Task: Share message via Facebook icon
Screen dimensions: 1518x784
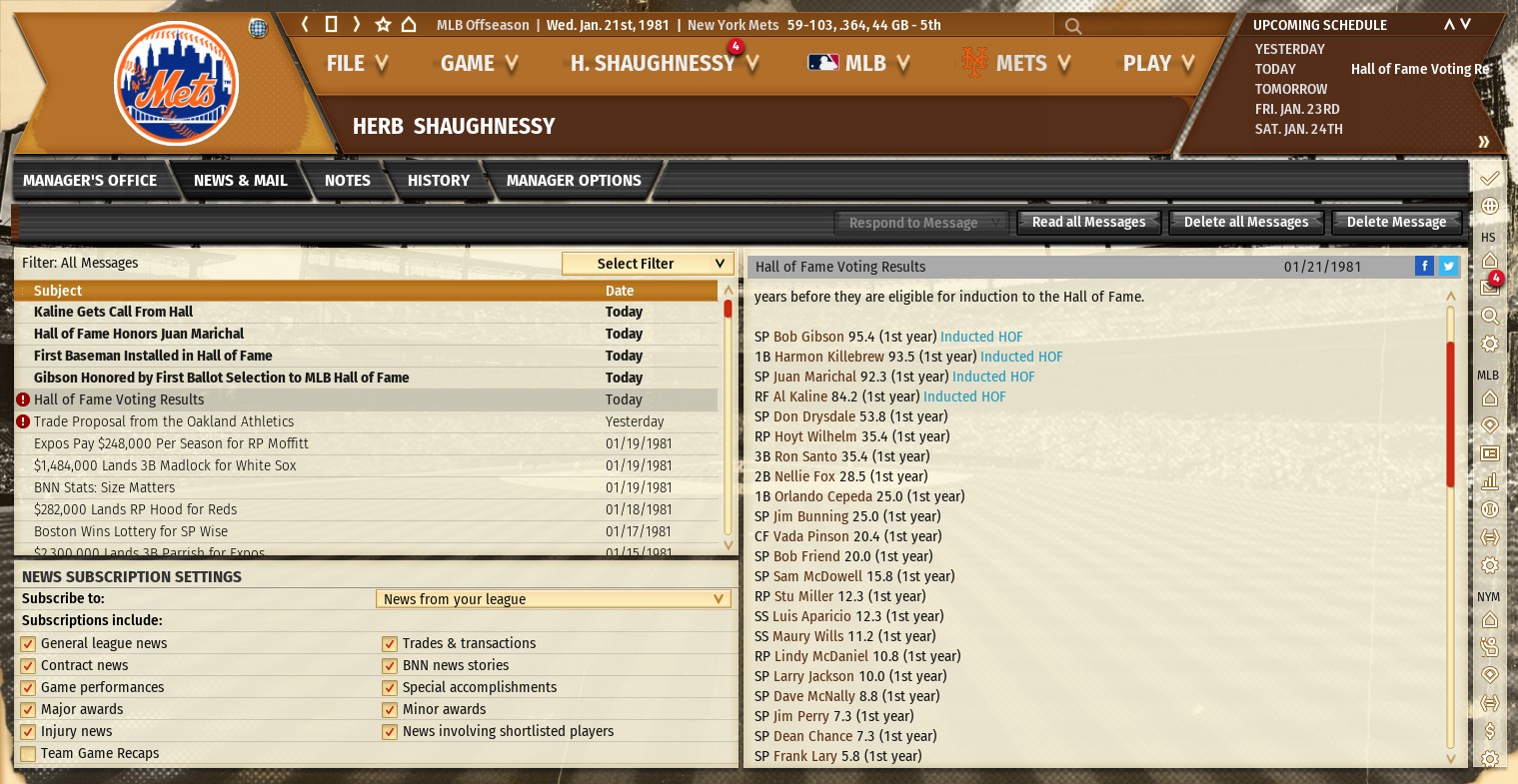Action: pyautogui.click(x=1424, y=266)
